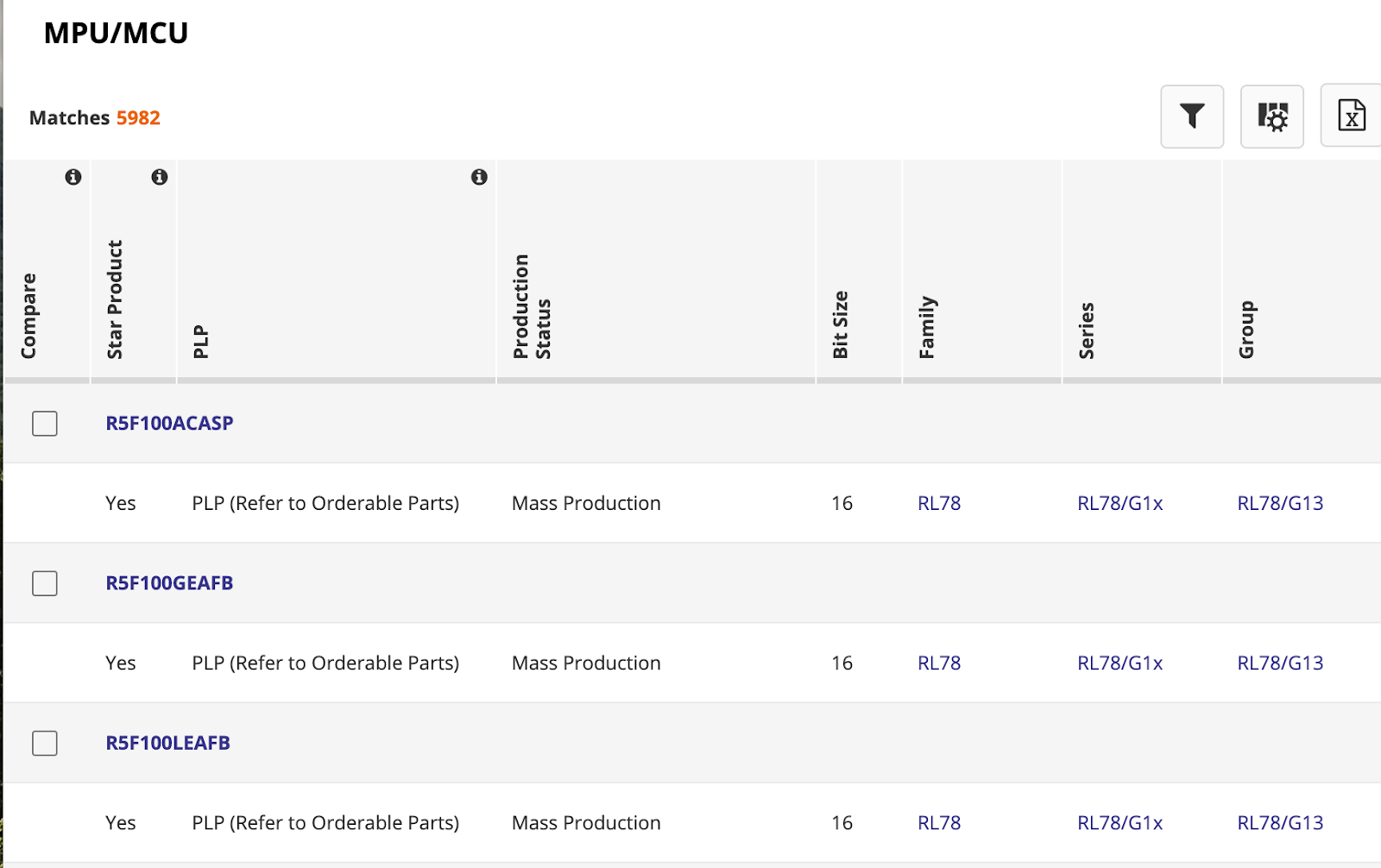Open the R5F100ACASP part link
Viewport: 1381px width, 868px height.
169,424
